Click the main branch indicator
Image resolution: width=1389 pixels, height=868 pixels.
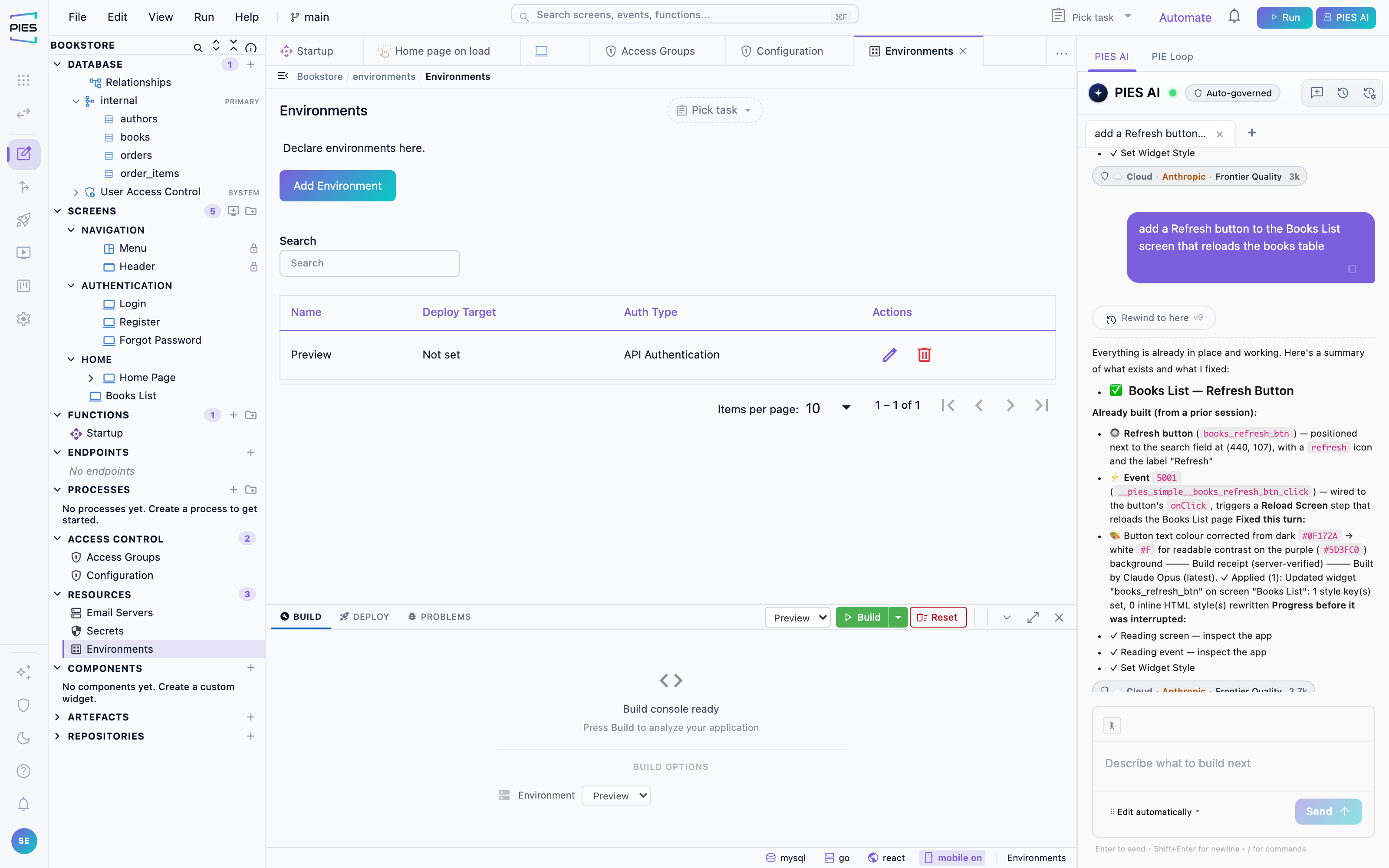[x=310, y=17]
